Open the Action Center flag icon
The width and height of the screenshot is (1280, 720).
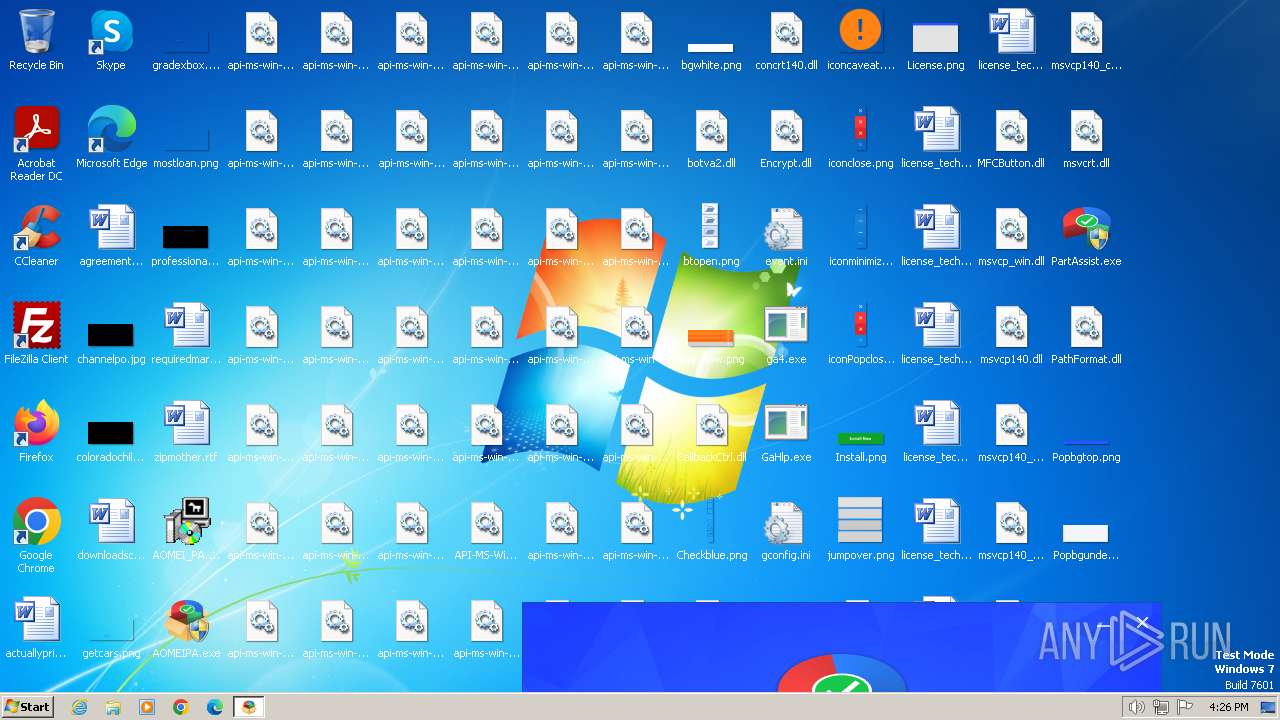pos(1184,707)
